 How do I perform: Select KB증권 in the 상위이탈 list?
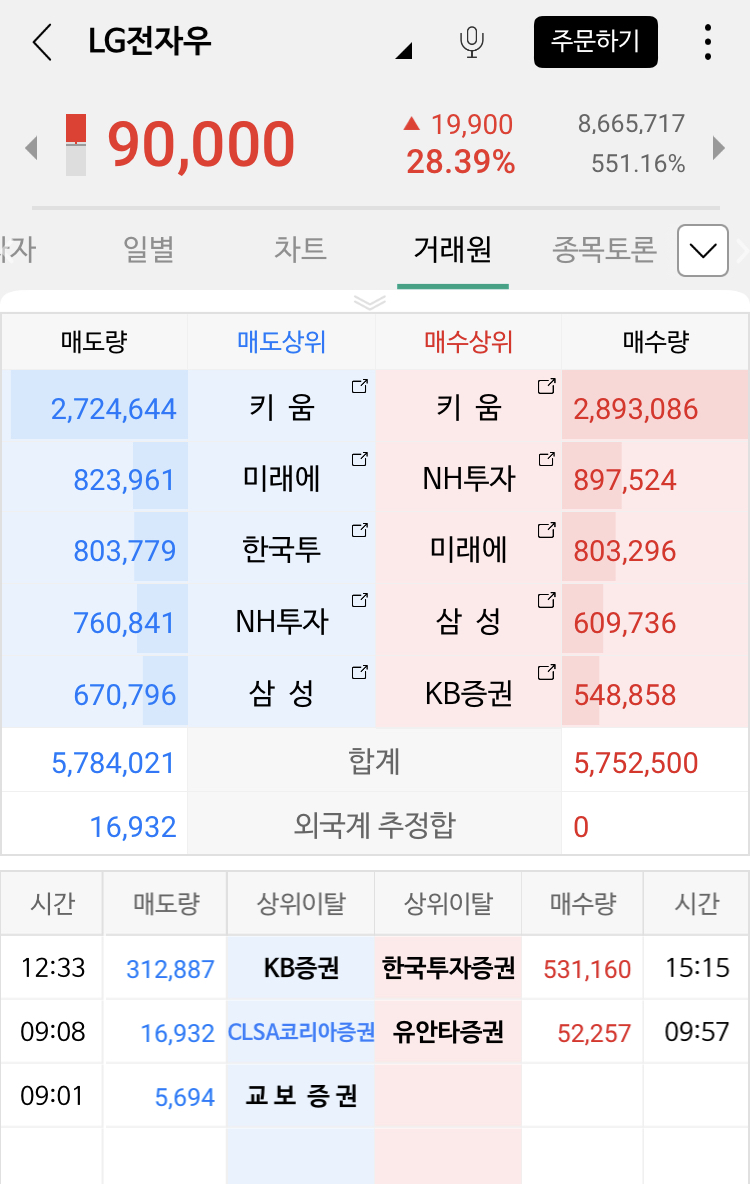point(301,968)
